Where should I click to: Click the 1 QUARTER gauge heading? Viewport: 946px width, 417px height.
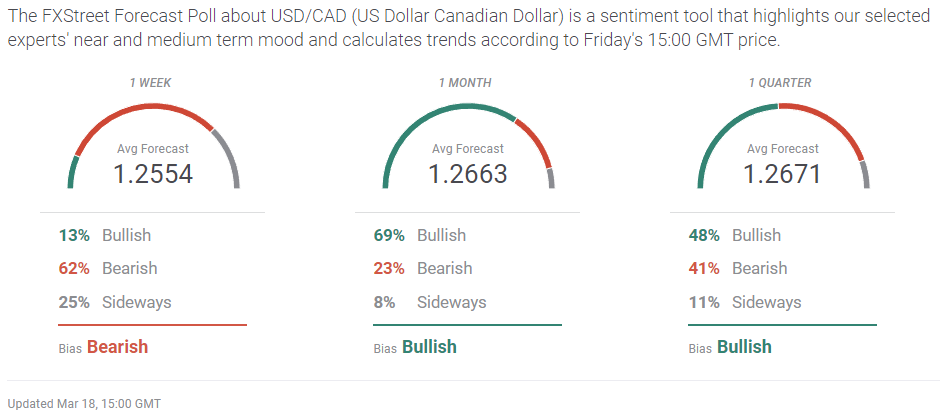pos(780,83)
